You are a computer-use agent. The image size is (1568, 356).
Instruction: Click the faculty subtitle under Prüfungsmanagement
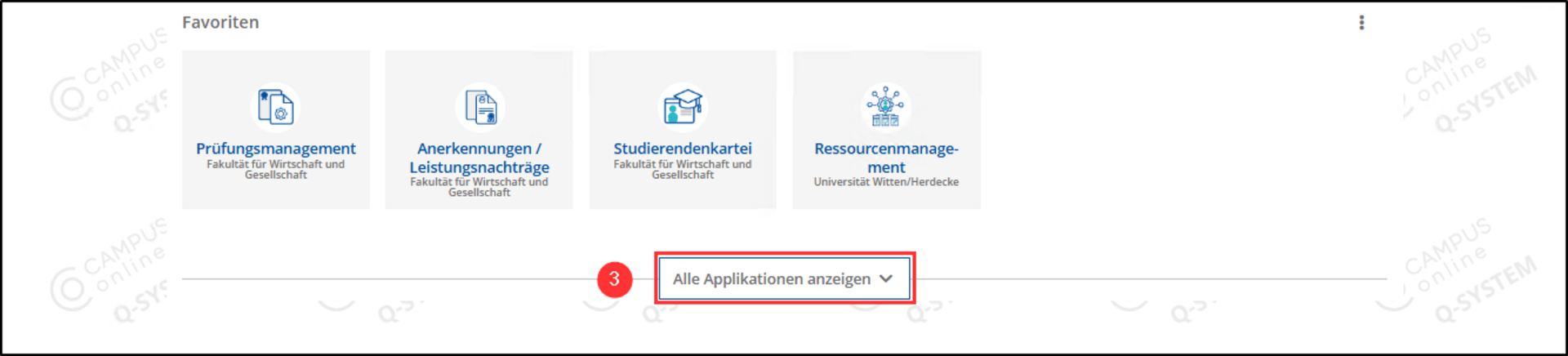point(275,170)
